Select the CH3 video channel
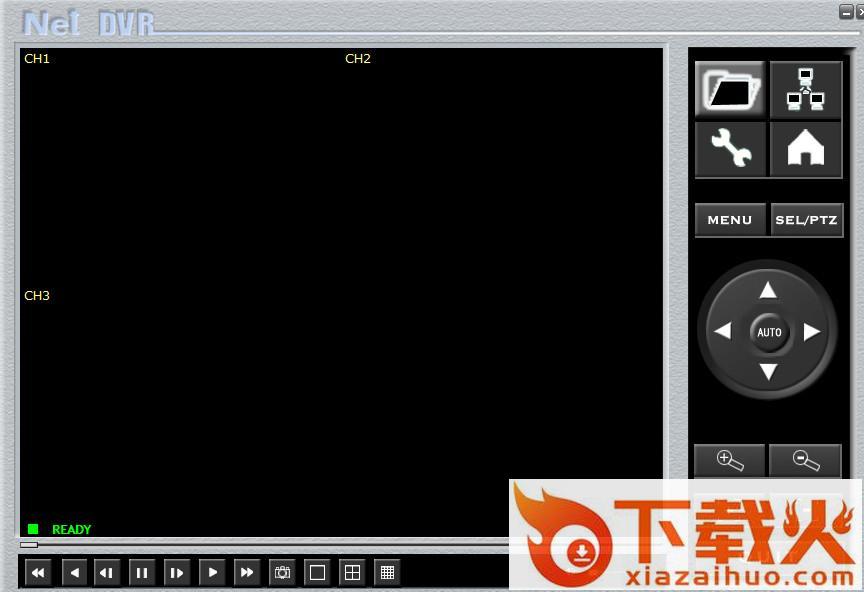The height and width of the screenshot is (592, 864). [x=37, y=295]
